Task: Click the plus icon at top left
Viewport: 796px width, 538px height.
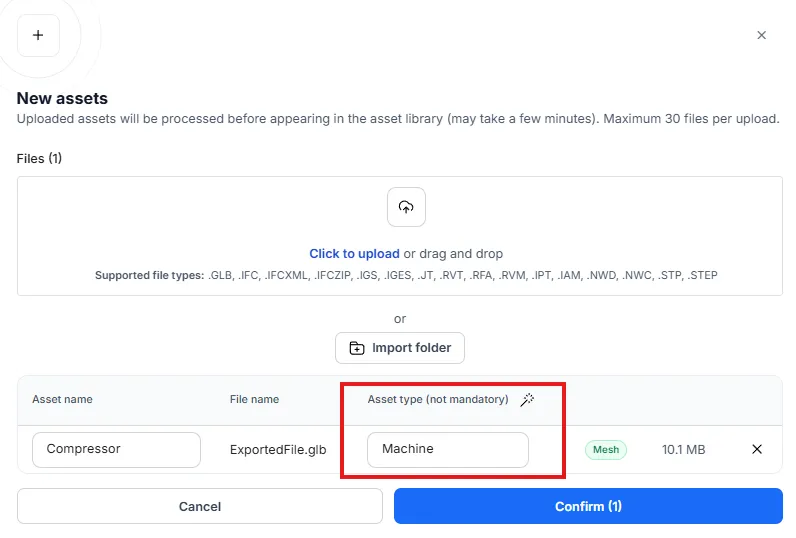Action: (38, 35)
